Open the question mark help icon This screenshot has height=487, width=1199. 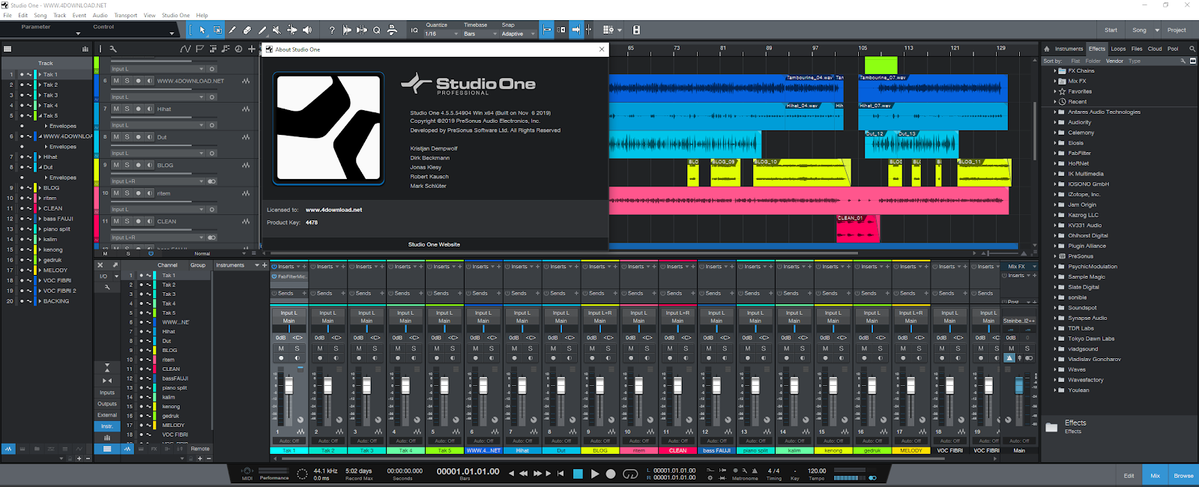[x=332, y=30]
